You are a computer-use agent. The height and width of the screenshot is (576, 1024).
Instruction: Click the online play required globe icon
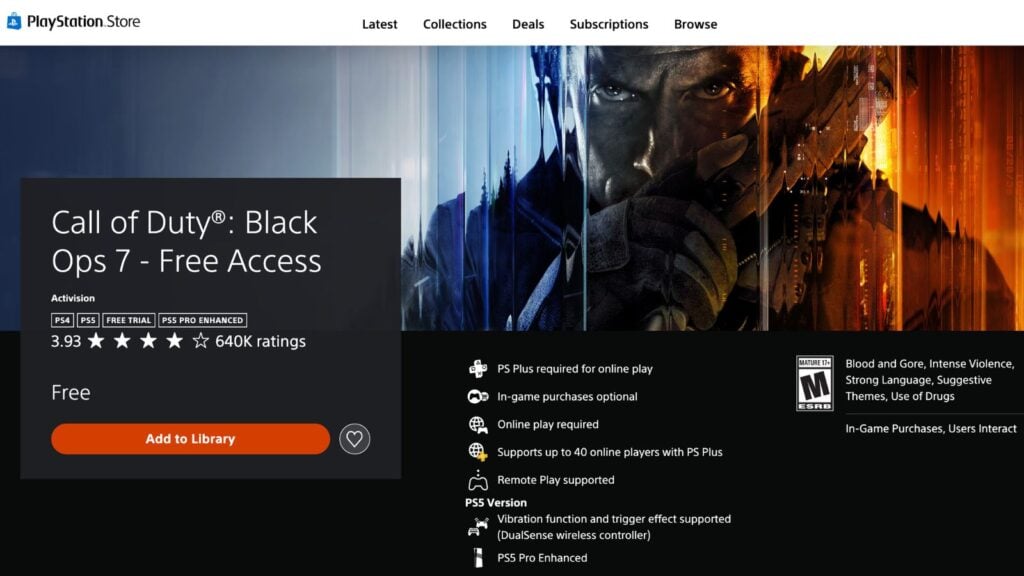478,425
